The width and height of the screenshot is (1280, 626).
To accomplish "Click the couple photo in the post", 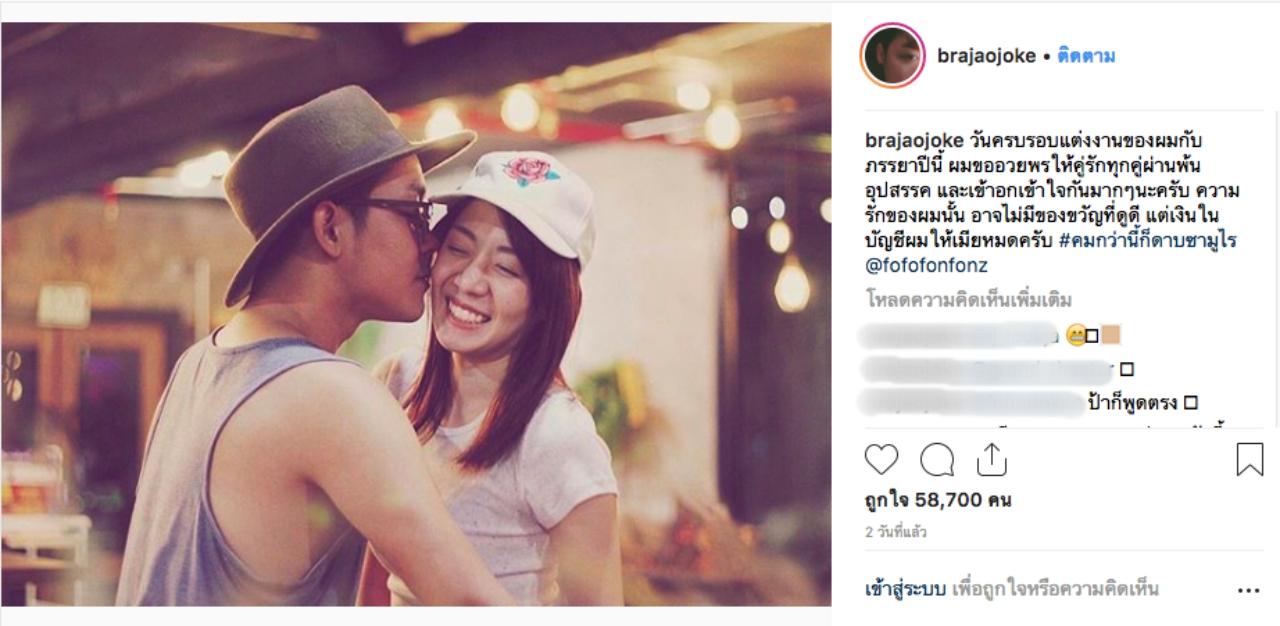I will click(x=416, y=314).
